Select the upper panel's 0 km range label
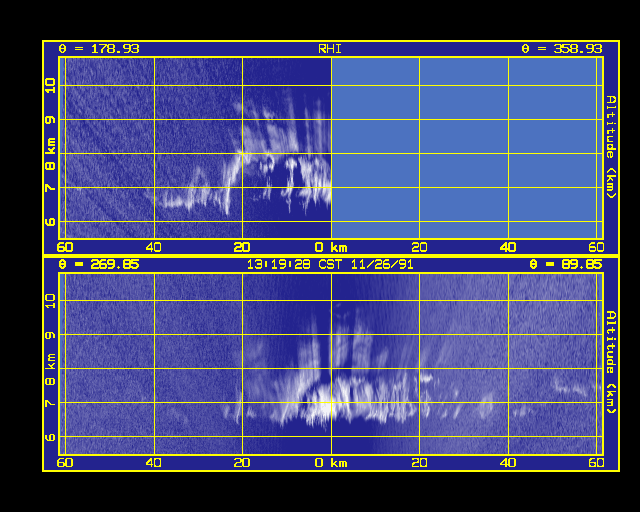The width and height of the screenshot is (640, 512). click(x=331, y=247)
